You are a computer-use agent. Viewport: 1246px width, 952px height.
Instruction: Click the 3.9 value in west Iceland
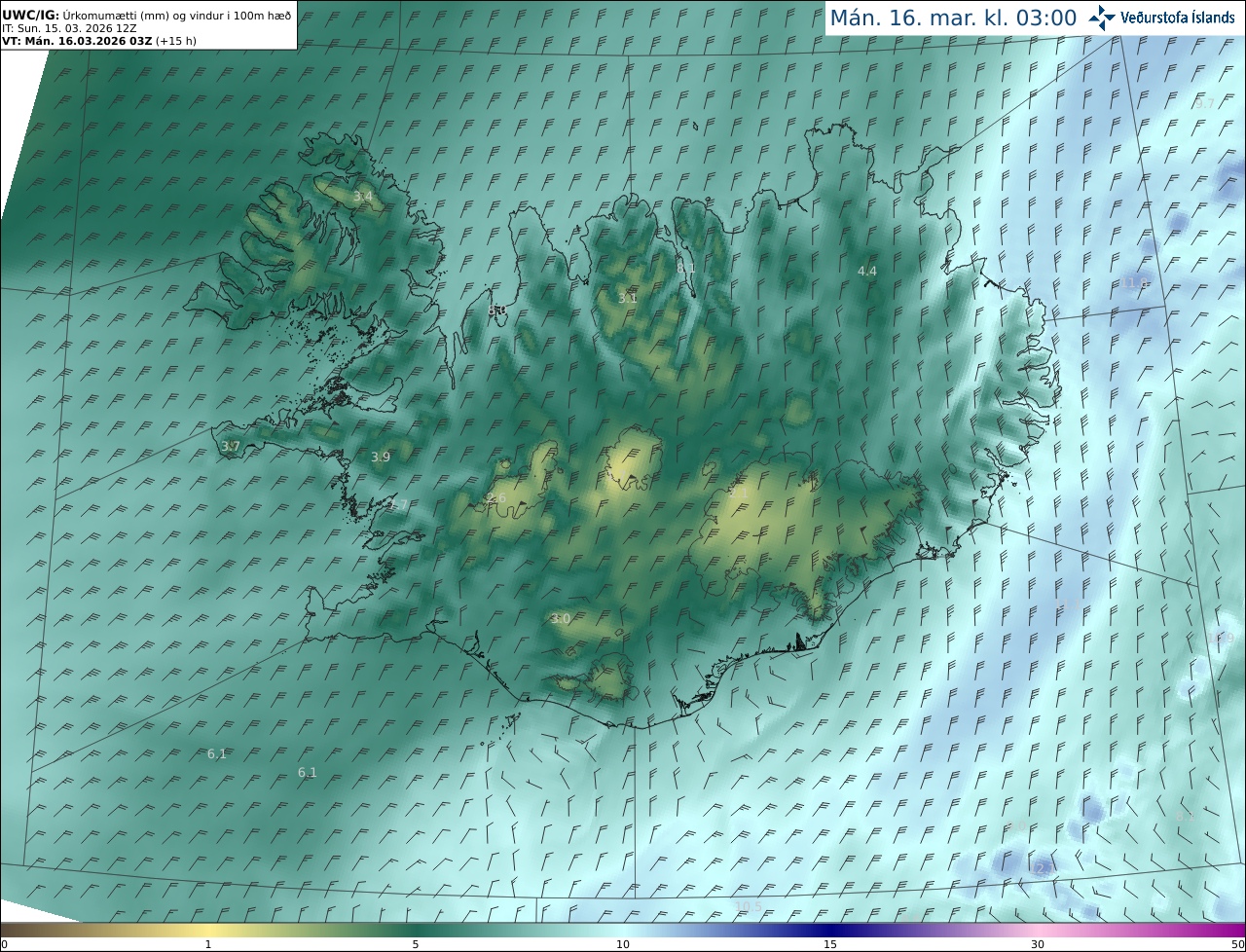[381, 457]
